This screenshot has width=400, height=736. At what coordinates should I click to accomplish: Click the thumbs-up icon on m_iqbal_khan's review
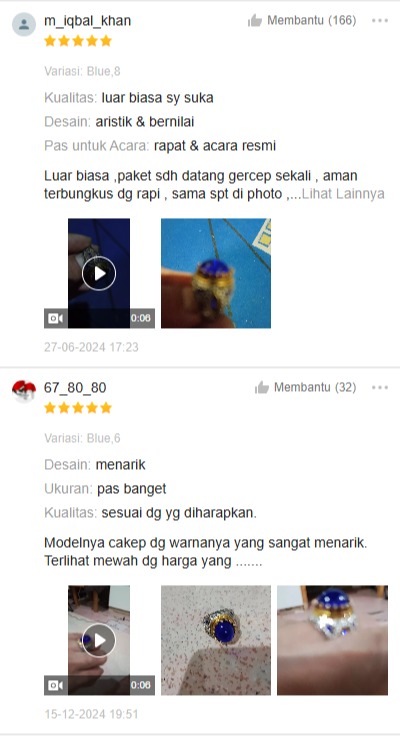click(255, 20)
